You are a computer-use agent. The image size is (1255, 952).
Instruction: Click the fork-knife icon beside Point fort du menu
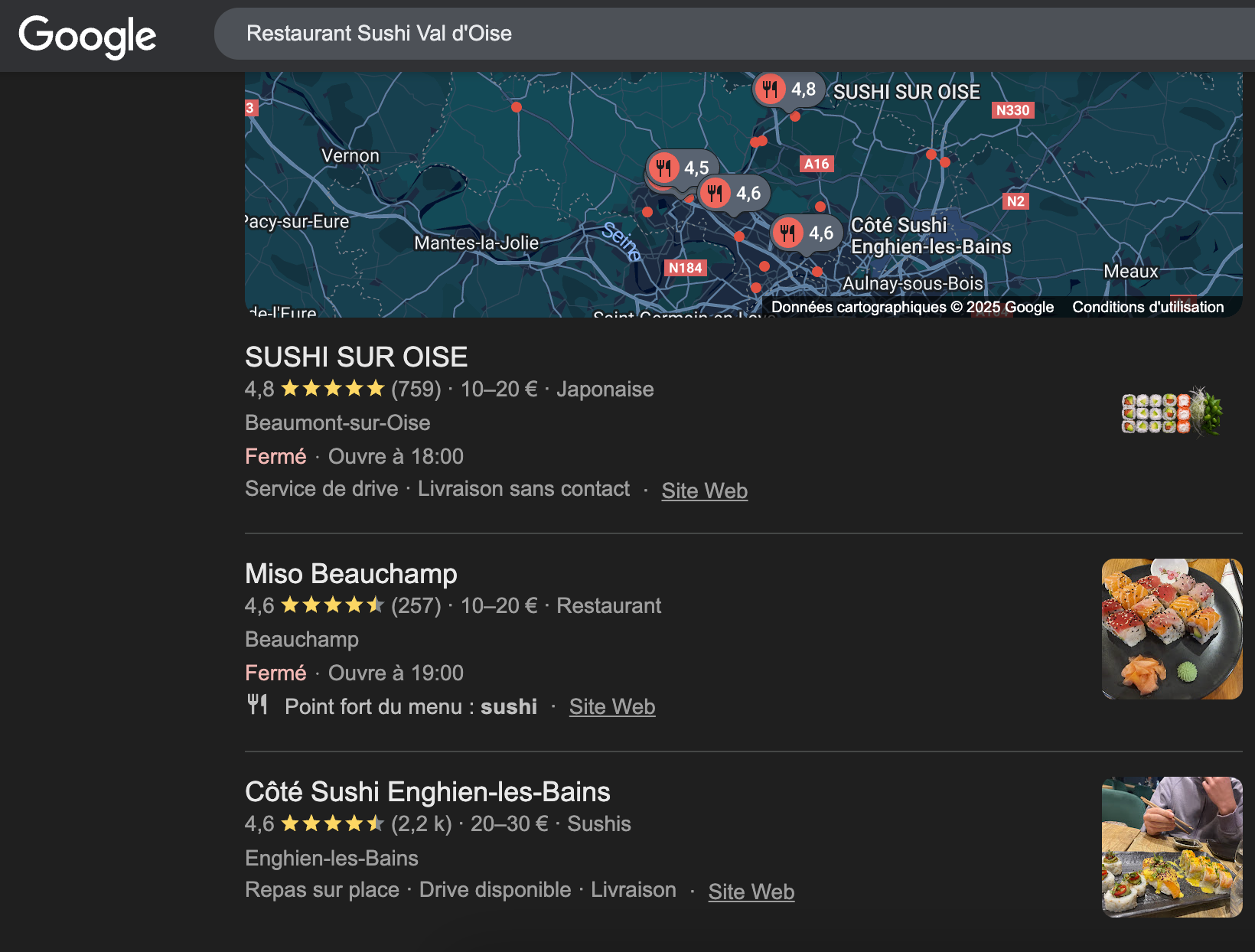pyautogui.click(x=257, y=704)
